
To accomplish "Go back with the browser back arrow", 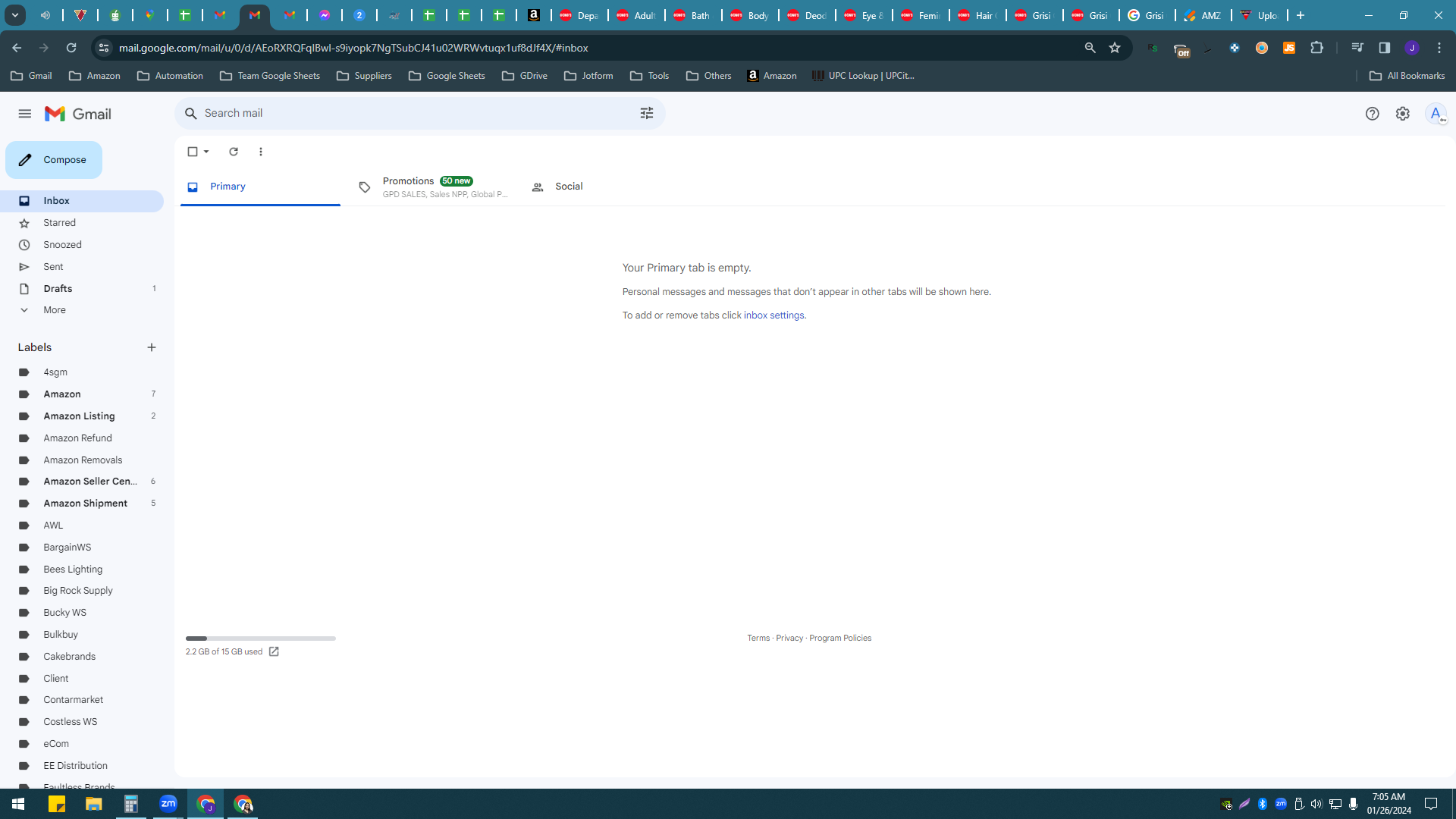I will (17, 48).
